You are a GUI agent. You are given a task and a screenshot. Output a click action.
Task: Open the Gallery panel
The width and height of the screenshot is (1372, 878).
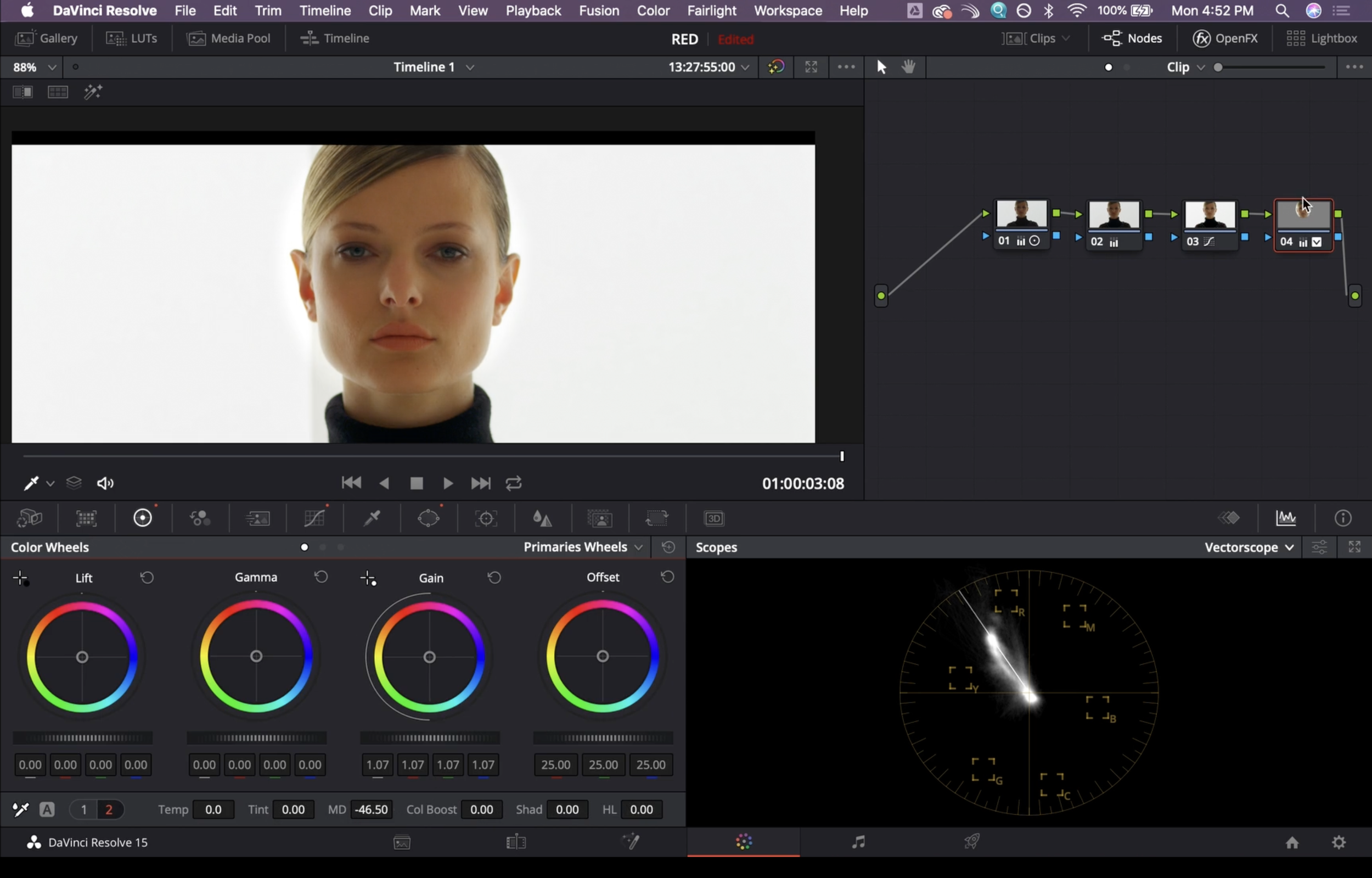[47, 38]
